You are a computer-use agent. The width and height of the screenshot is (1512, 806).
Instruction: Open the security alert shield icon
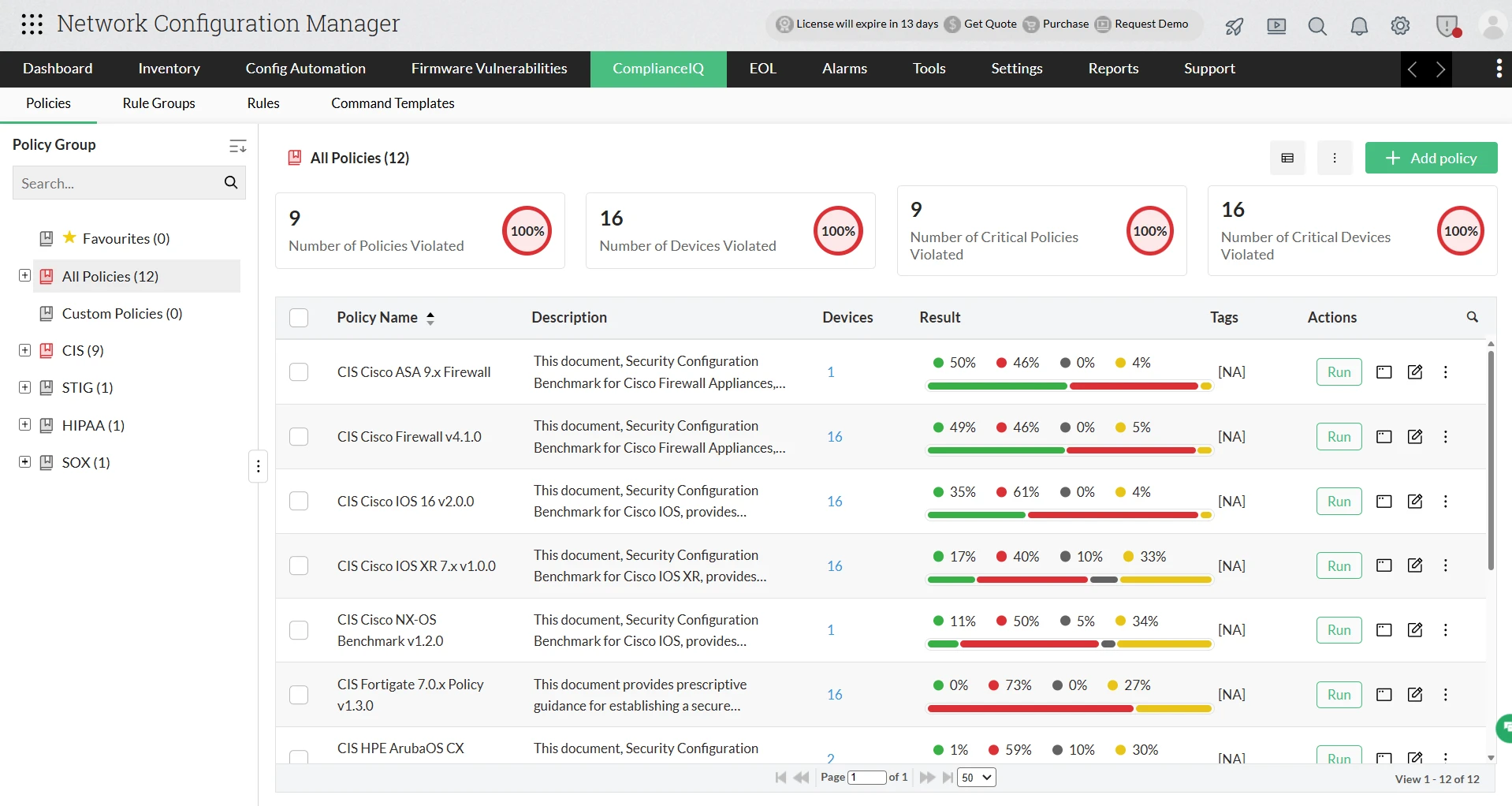(1448, 26)
